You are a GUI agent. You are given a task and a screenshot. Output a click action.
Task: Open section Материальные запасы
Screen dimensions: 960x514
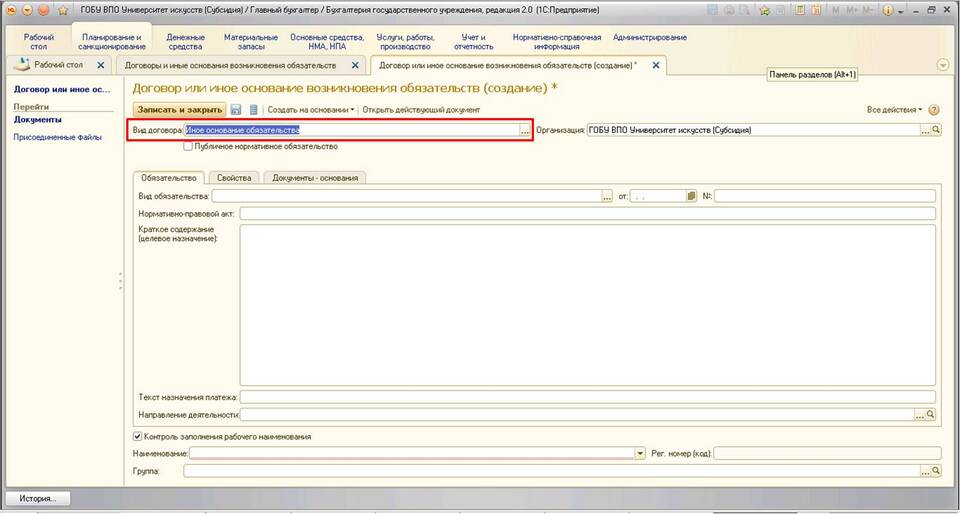(250, 42)
